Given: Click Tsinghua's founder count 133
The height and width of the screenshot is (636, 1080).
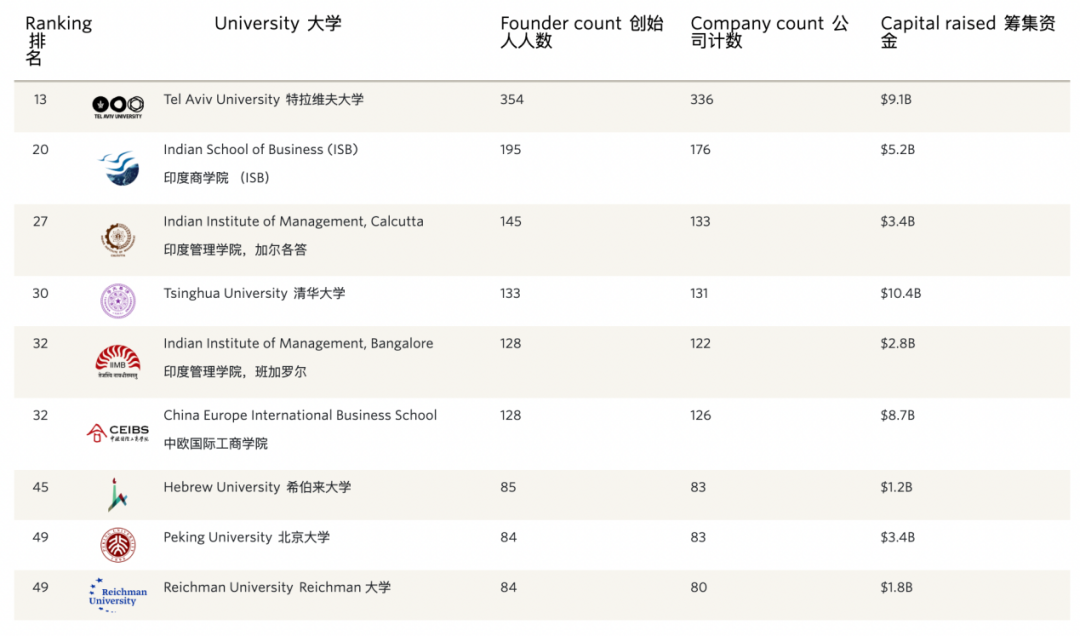Looking at the screenshot, I should pyautogui.click(x=510, y=293).
